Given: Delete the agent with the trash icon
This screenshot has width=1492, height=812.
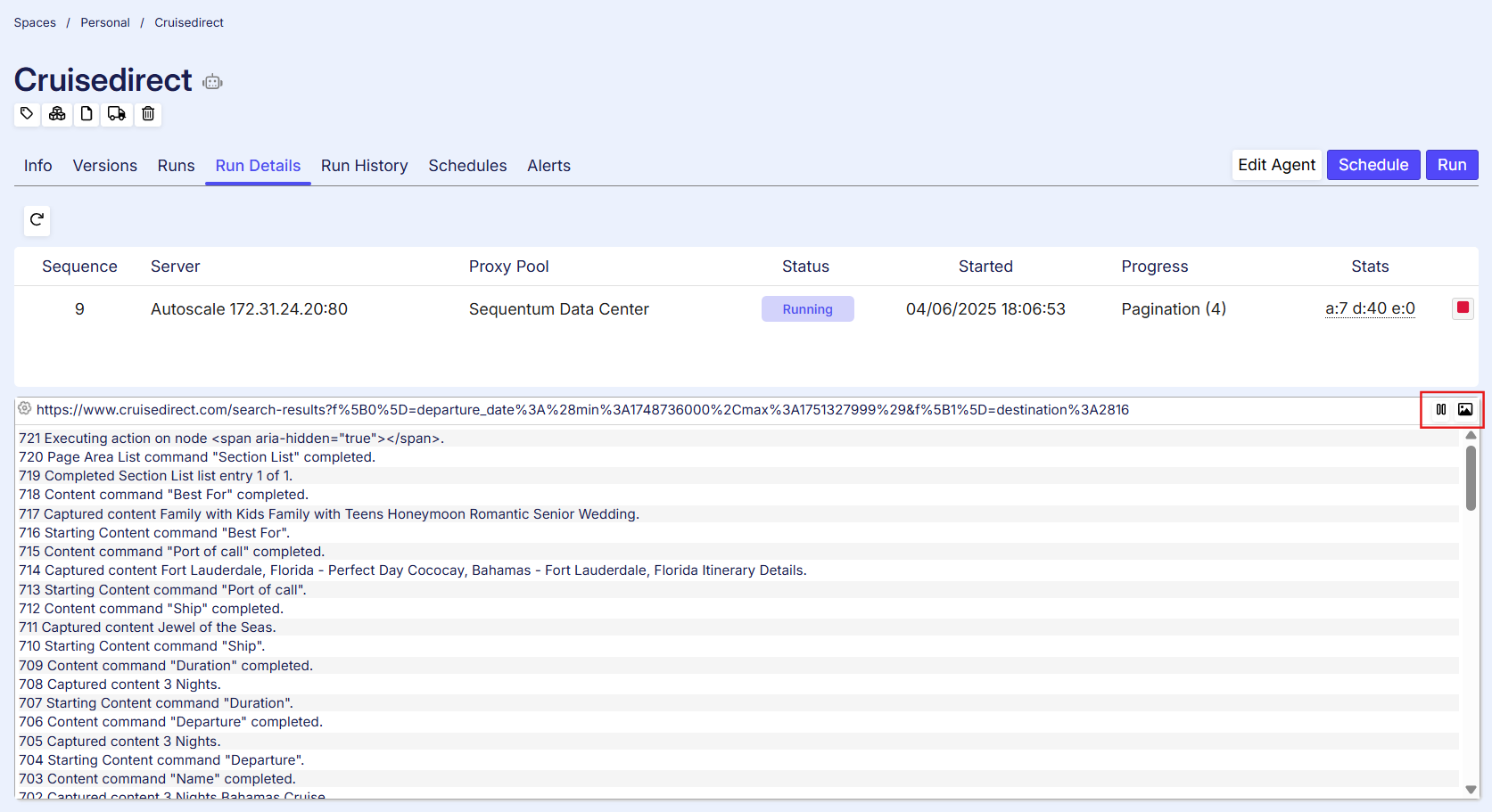Looking at the screenshot, I should [x=148, y=113].
